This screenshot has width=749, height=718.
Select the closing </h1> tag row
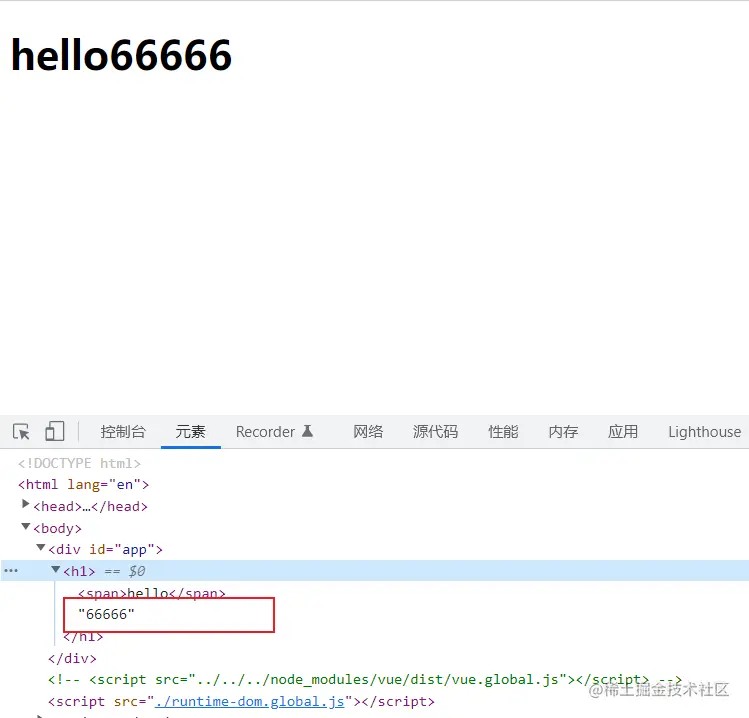pyautogui.click(x=83, y=636)
